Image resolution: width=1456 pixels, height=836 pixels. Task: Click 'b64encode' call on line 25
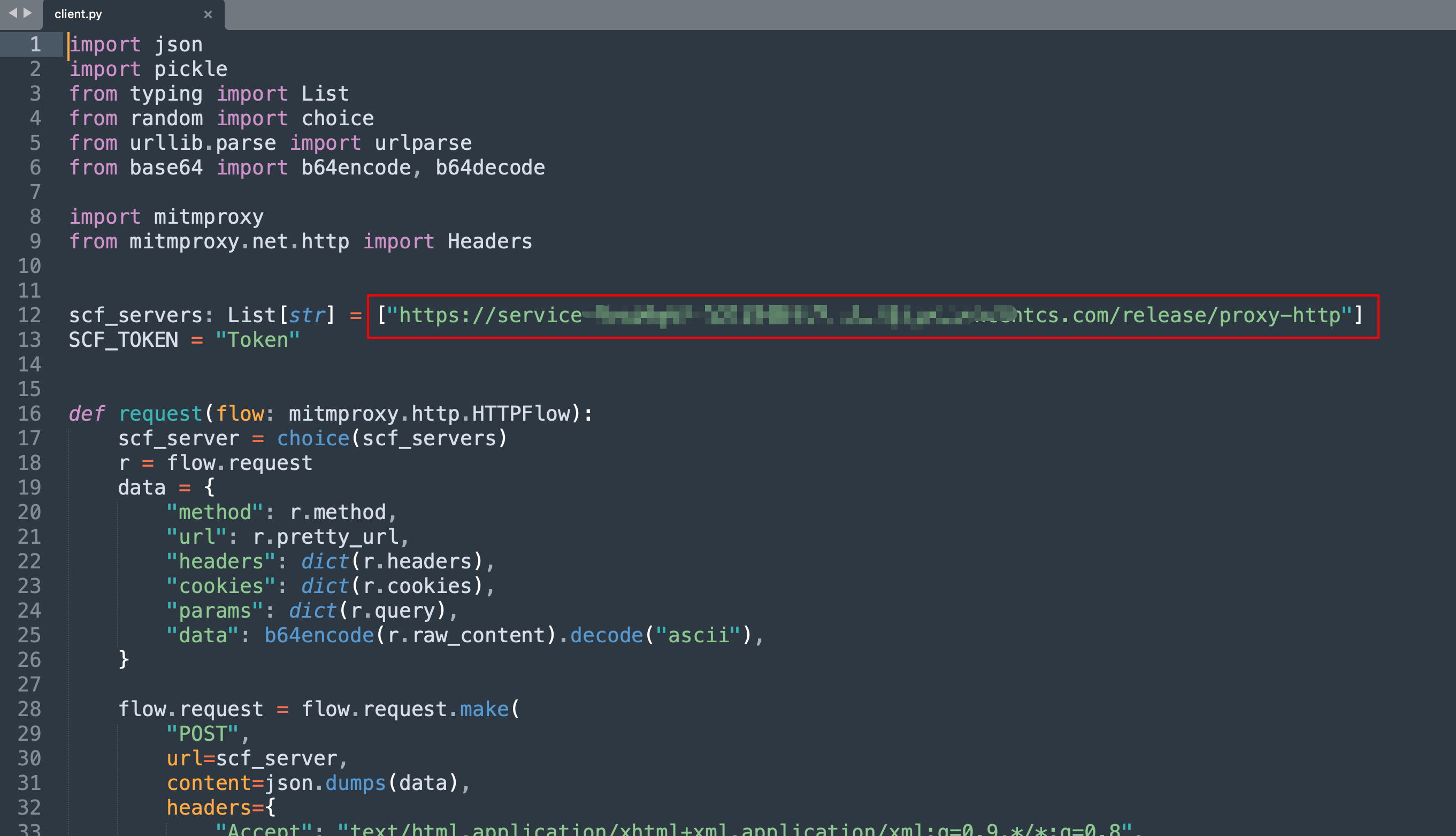(x=319, y=636)
